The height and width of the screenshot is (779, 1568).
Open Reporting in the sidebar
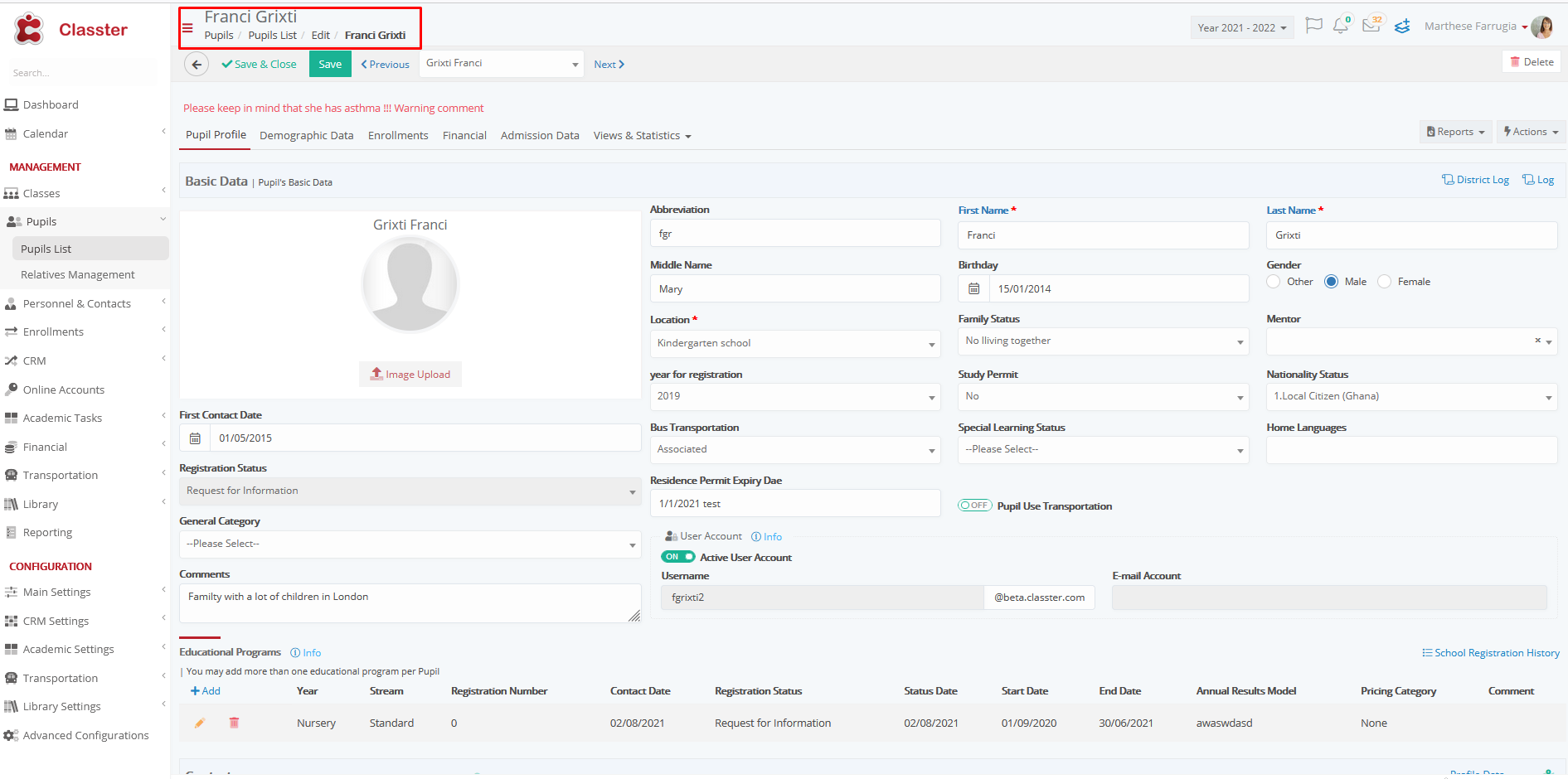pos(47,532)
